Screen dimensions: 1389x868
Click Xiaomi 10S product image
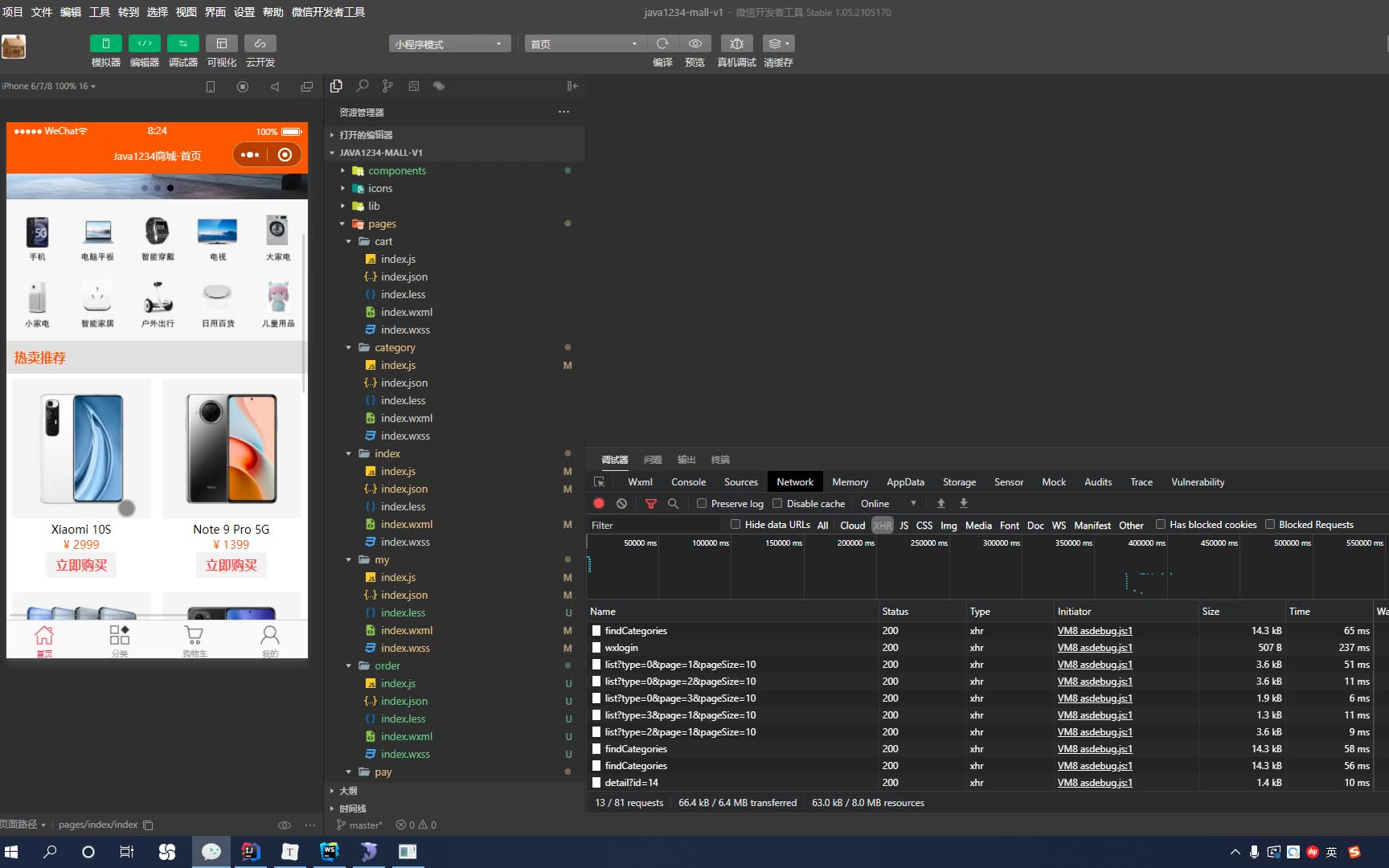[81, 448]
